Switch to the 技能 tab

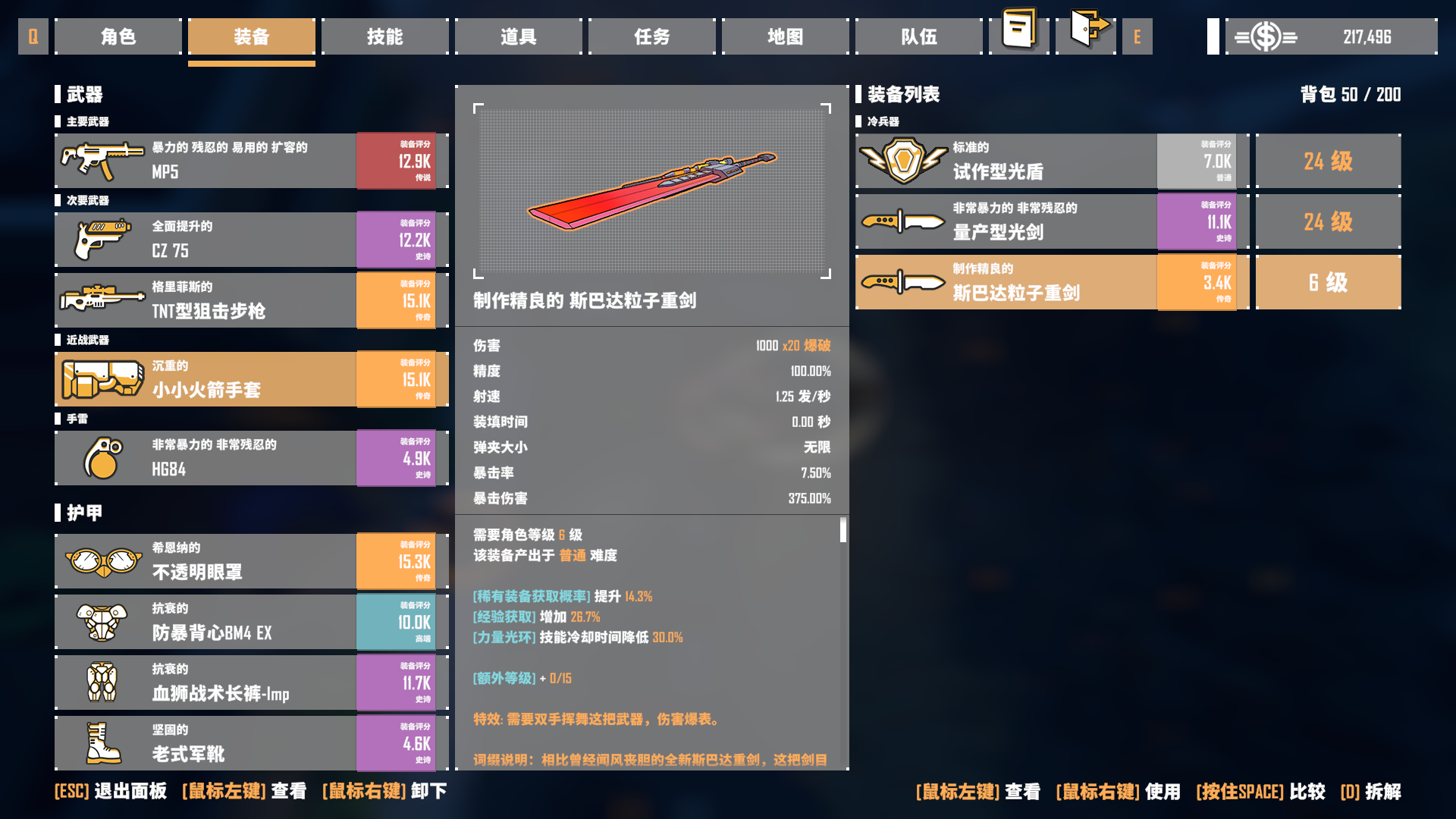click(384, 36)
